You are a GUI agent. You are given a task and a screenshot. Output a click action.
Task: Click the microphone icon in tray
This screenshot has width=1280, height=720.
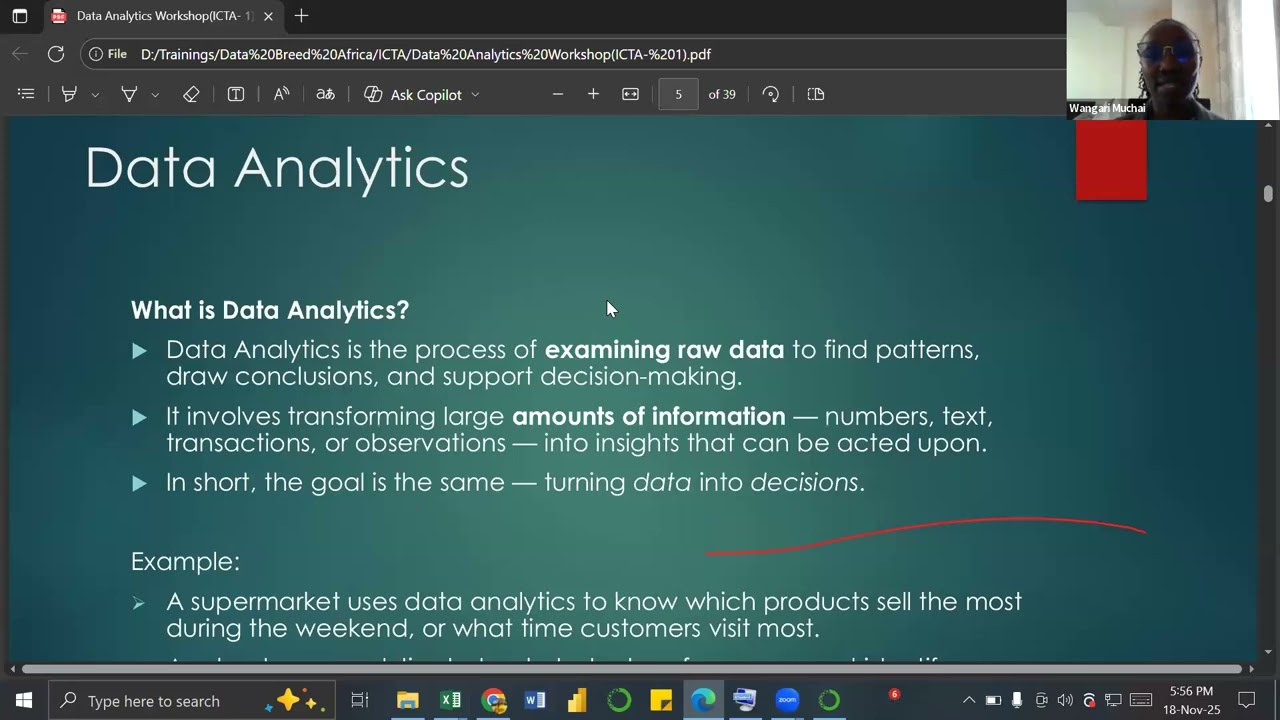point(1017,700)
